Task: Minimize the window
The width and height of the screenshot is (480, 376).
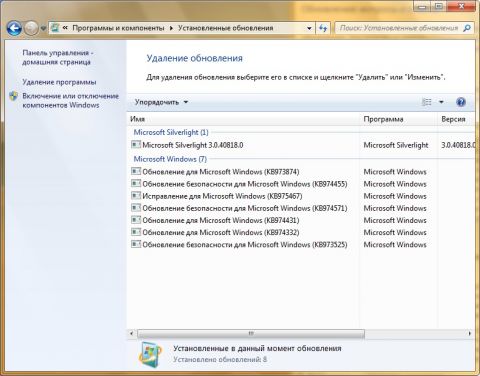Action: coord(422,7)
